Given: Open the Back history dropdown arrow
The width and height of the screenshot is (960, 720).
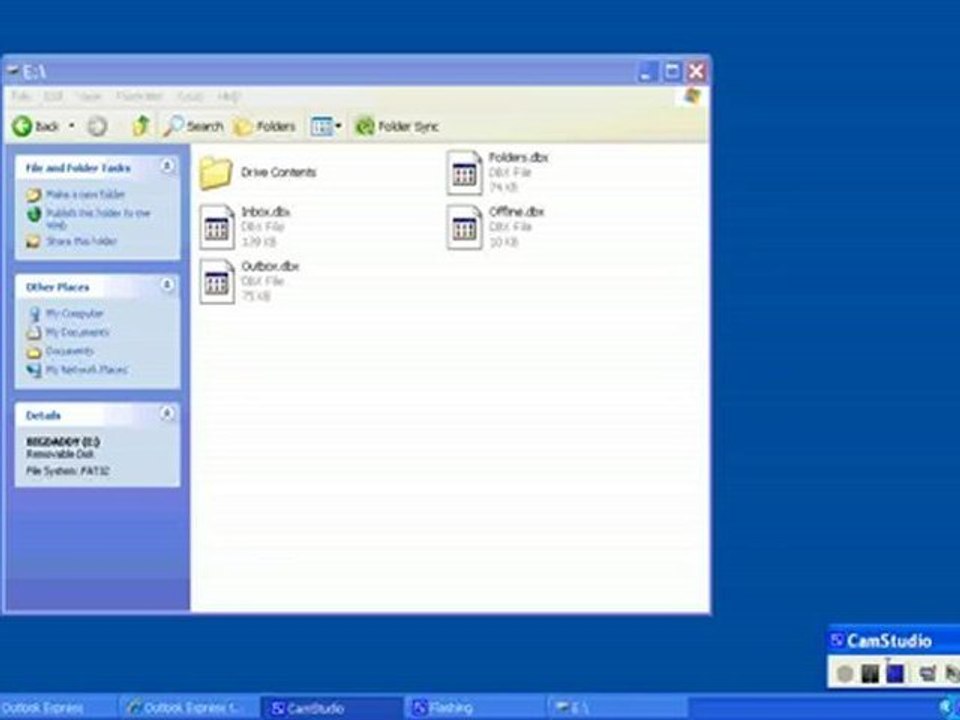Looking at the screenshot, I should [72, 127].
